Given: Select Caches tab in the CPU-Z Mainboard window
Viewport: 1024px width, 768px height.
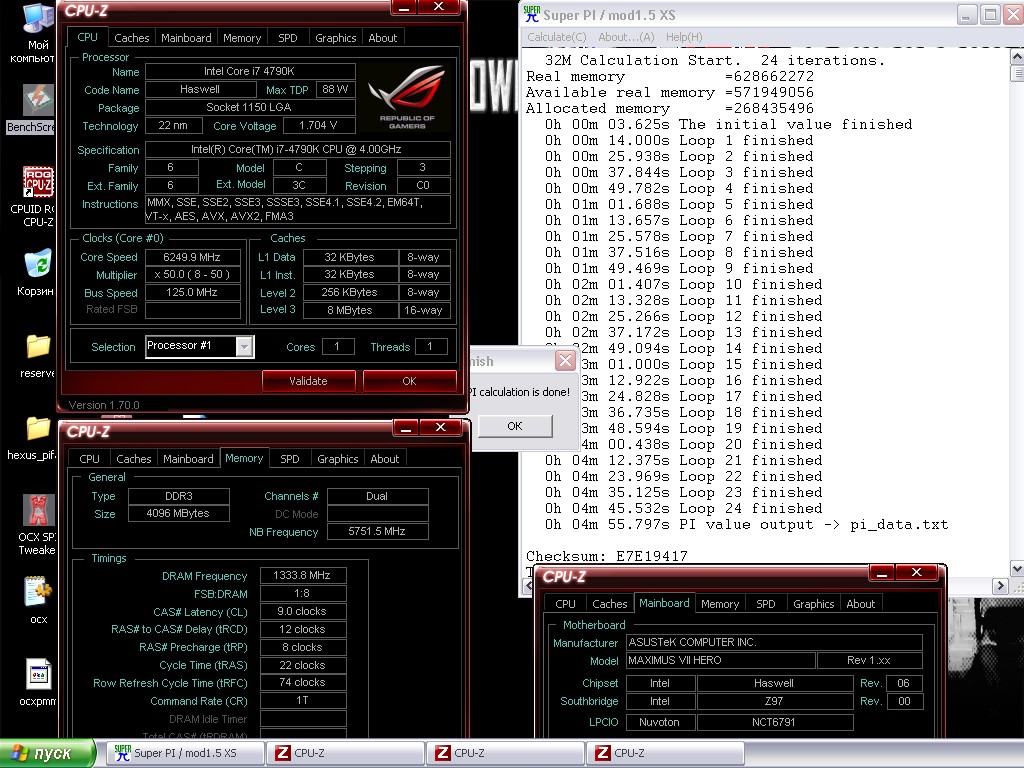Looking at the screenshot, I should tap(609, 604).
